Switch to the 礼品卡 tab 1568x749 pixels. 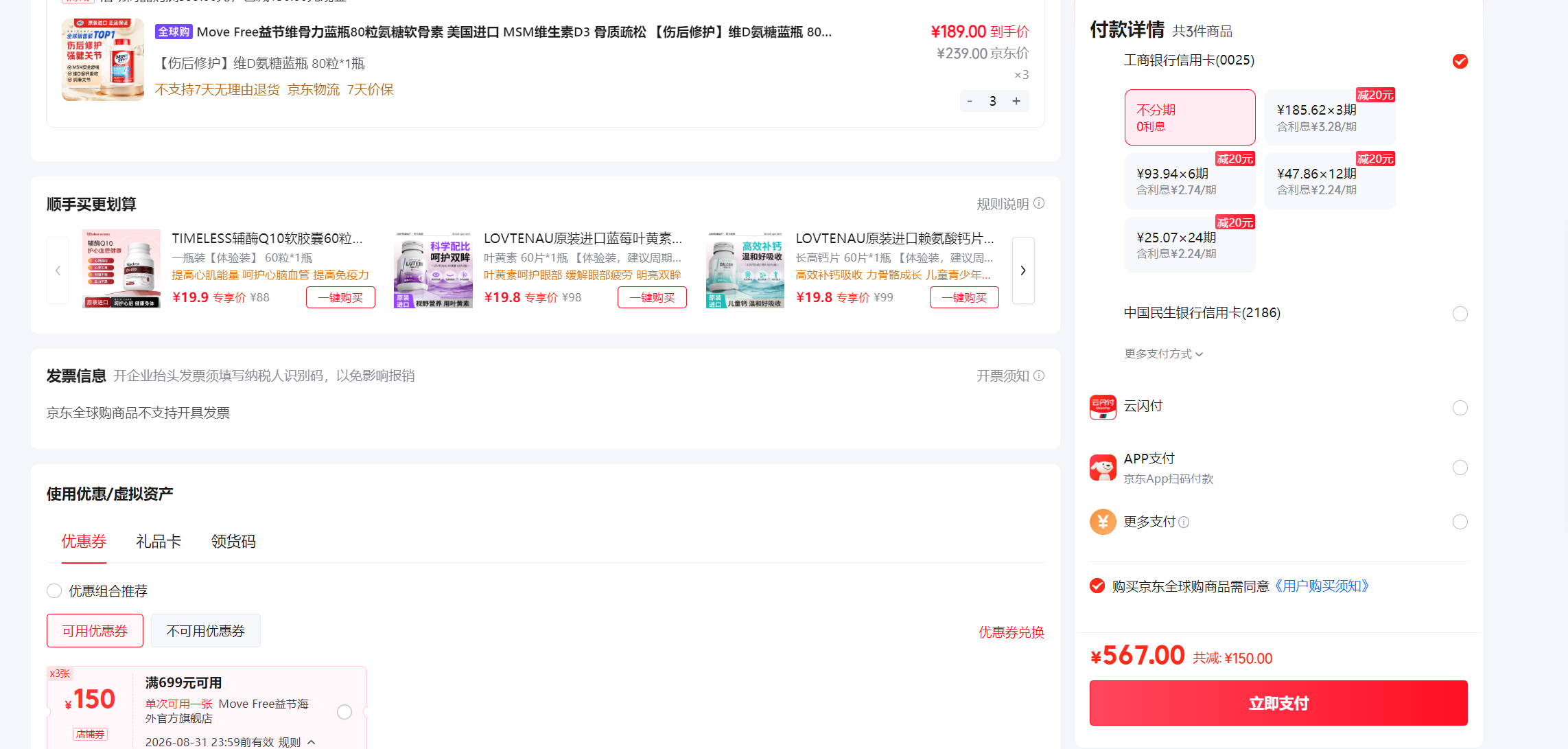(159, 542)
